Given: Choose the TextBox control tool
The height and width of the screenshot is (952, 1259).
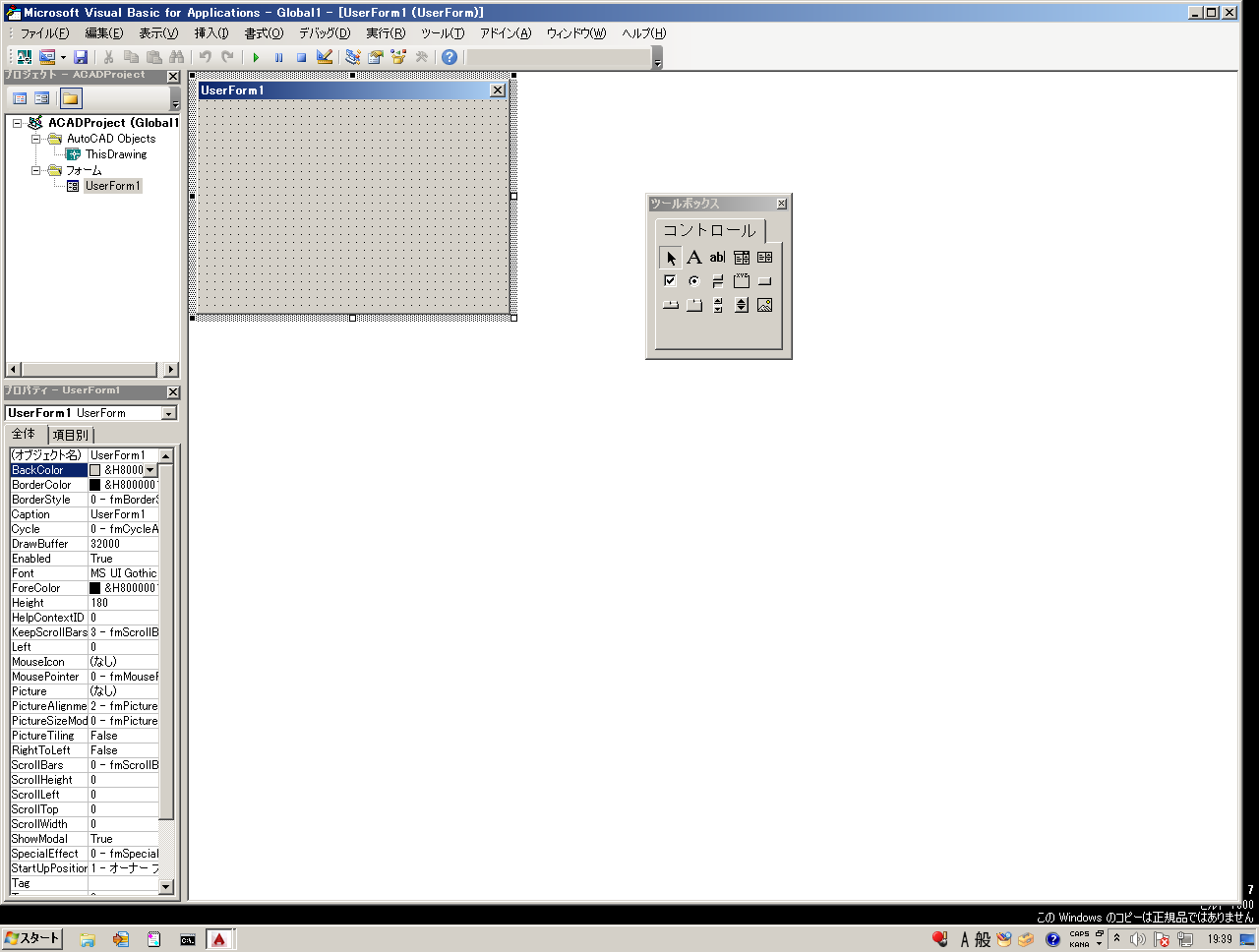Looking at the screenshot, I should pos(718,258).
